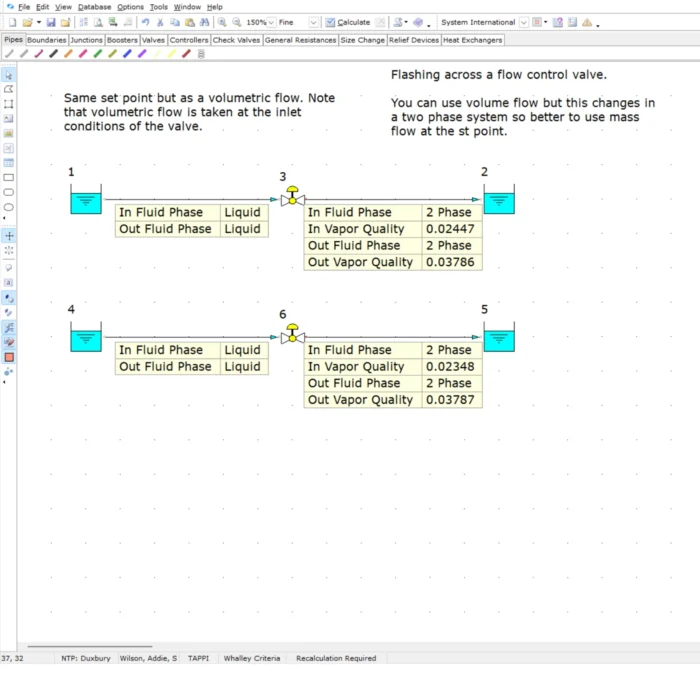Click the Cut scissors icon
Viewport: 700px width, 685px height.
[x=160, y=22]
